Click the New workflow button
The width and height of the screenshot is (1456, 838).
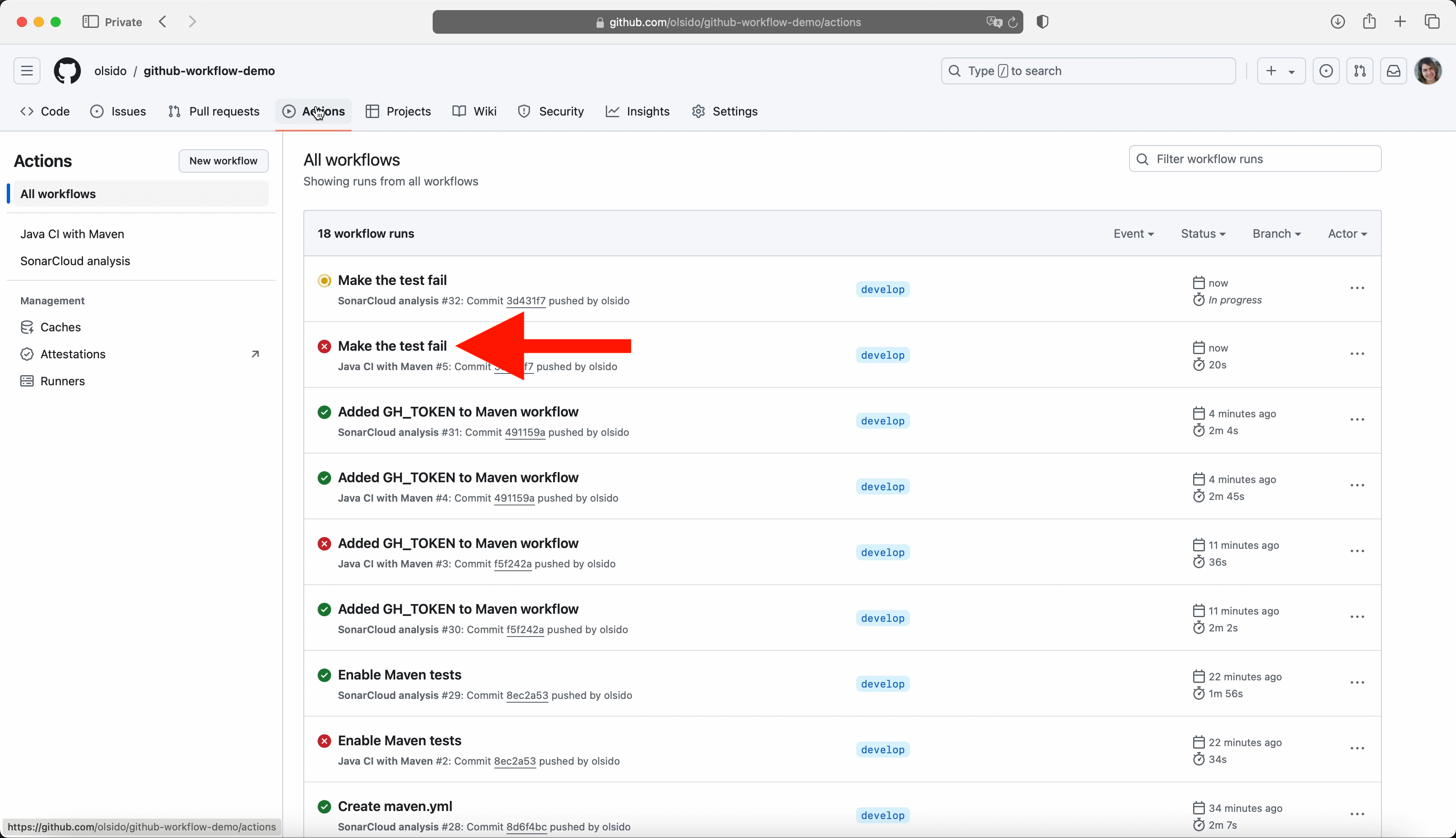[x=223, y=161]
